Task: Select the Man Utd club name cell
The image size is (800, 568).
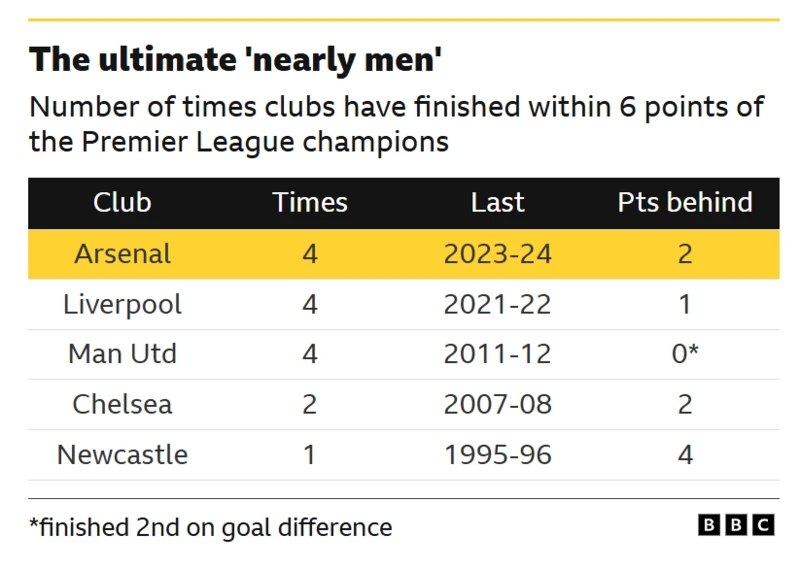Action: pos(122,354)
